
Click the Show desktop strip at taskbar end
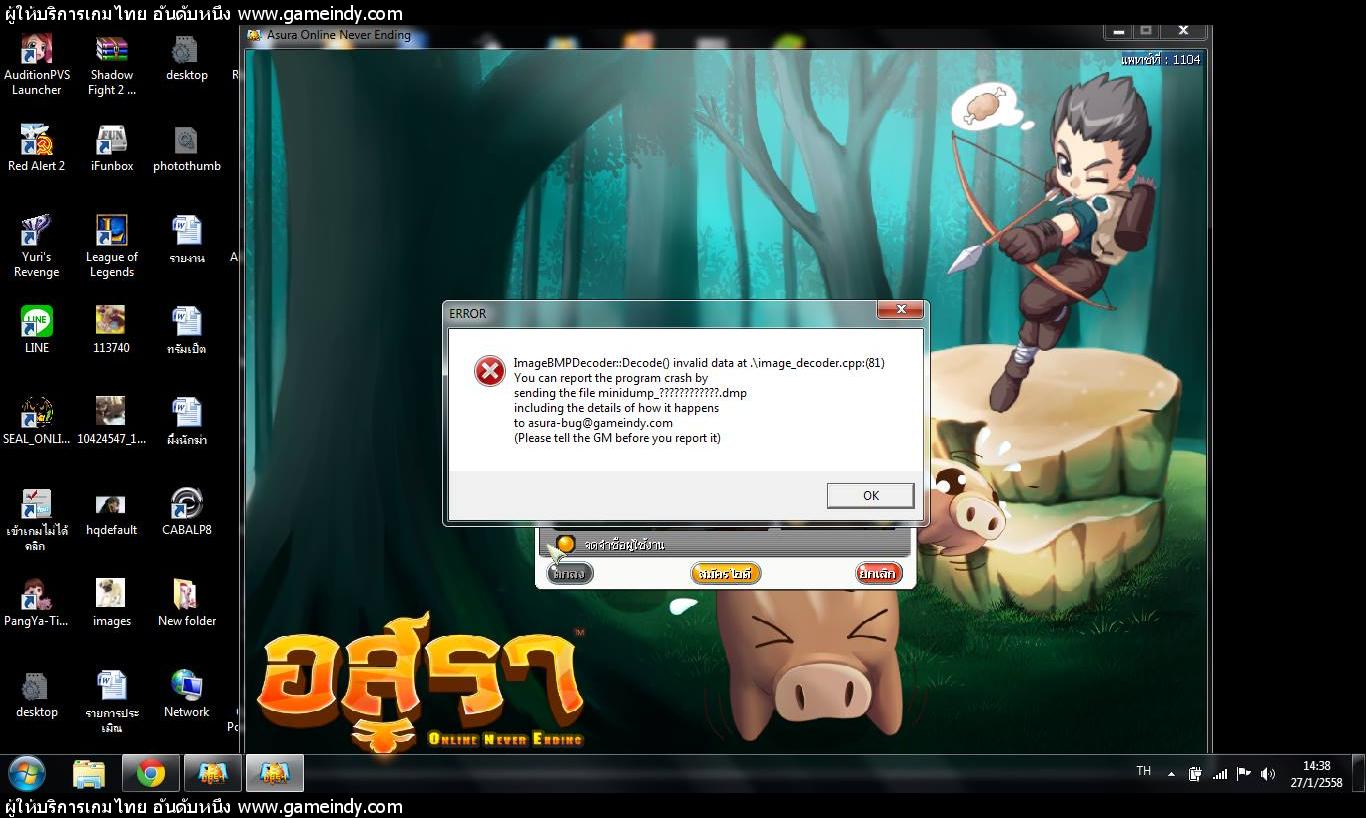(x=1358, y=773)
